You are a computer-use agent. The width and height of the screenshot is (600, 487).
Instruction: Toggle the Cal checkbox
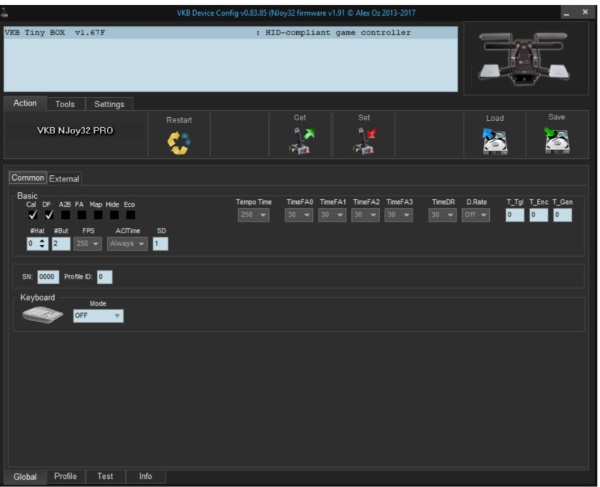(33, 215)
